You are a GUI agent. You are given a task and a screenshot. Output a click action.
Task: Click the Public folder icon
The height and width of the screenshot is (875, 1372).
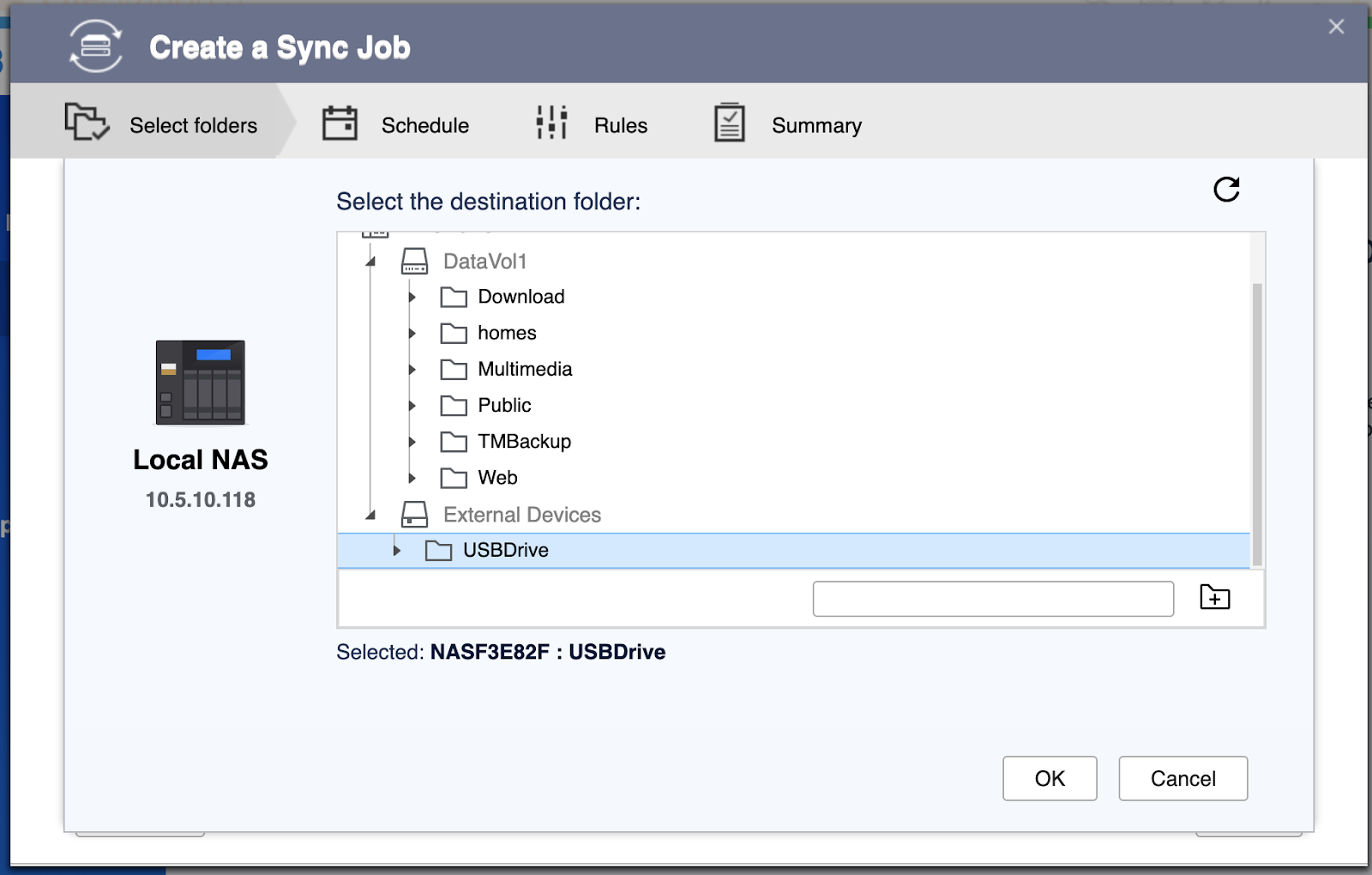click(x=454, y=405)
